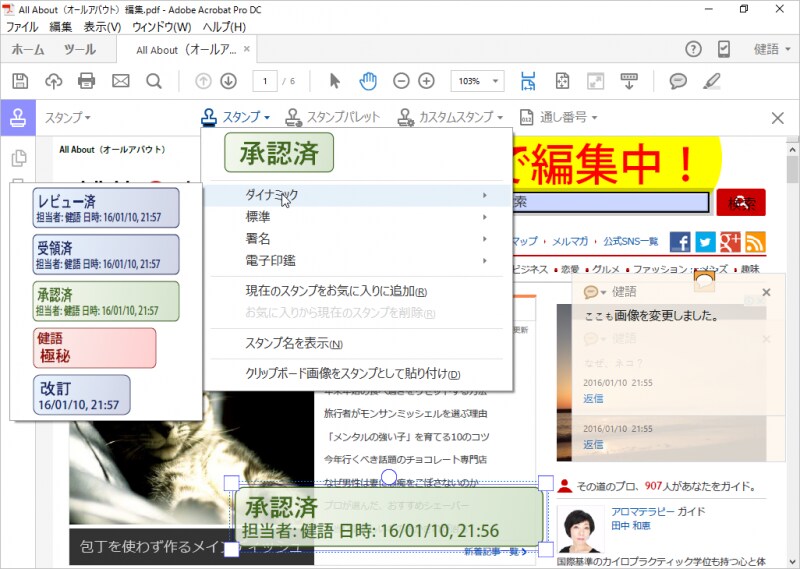Screen dimensions: 800x569
Task: Choose クリップボード画像をスタンプとして貼り付け
Action: pyautogui.click(x=353, y=374)
